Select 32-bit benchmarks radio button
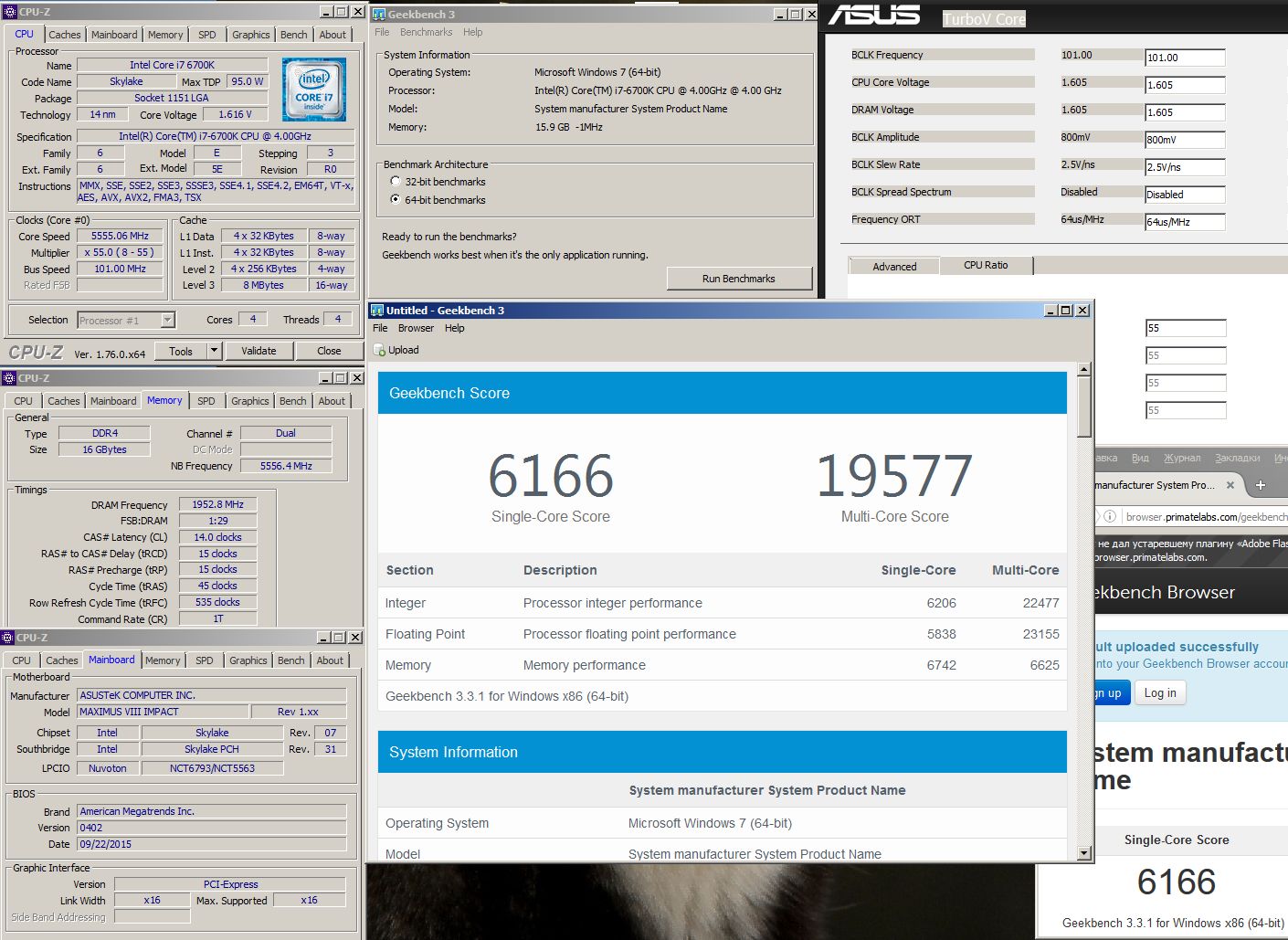 tap(396, 181)
